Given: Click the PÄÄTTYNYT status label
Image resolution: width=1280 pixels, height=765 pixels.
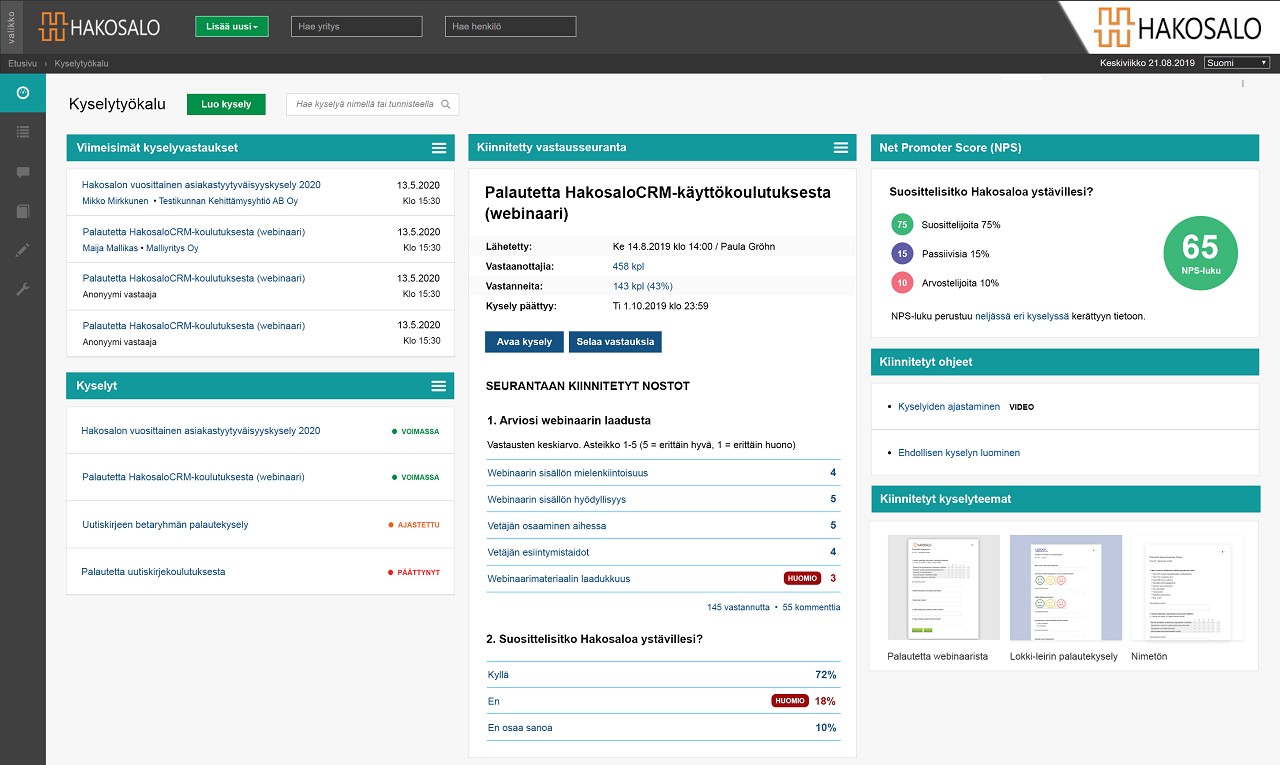Looking at the screenshot, I should tap(418, 573).
